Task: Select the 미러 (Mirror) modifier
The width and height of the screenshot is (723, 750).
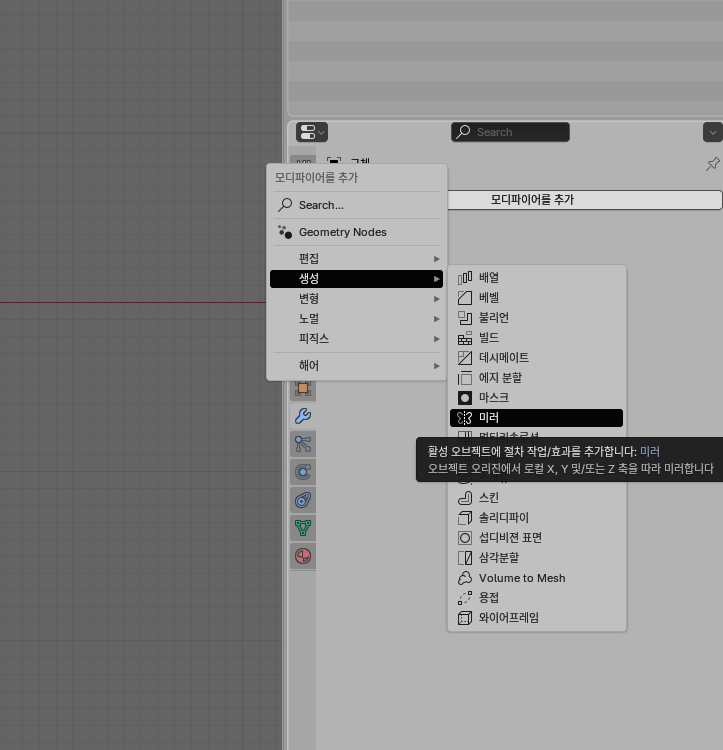Action: [x=537, y=418]
